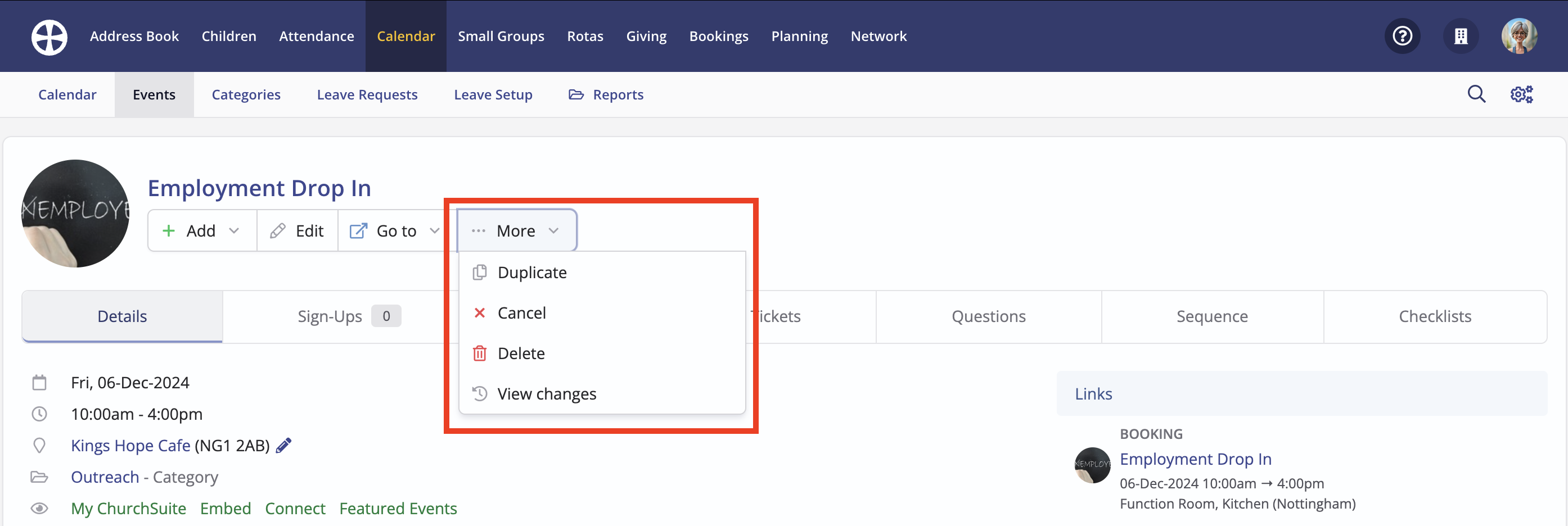Select the Sign-Ups tab

tap(349, 316)
